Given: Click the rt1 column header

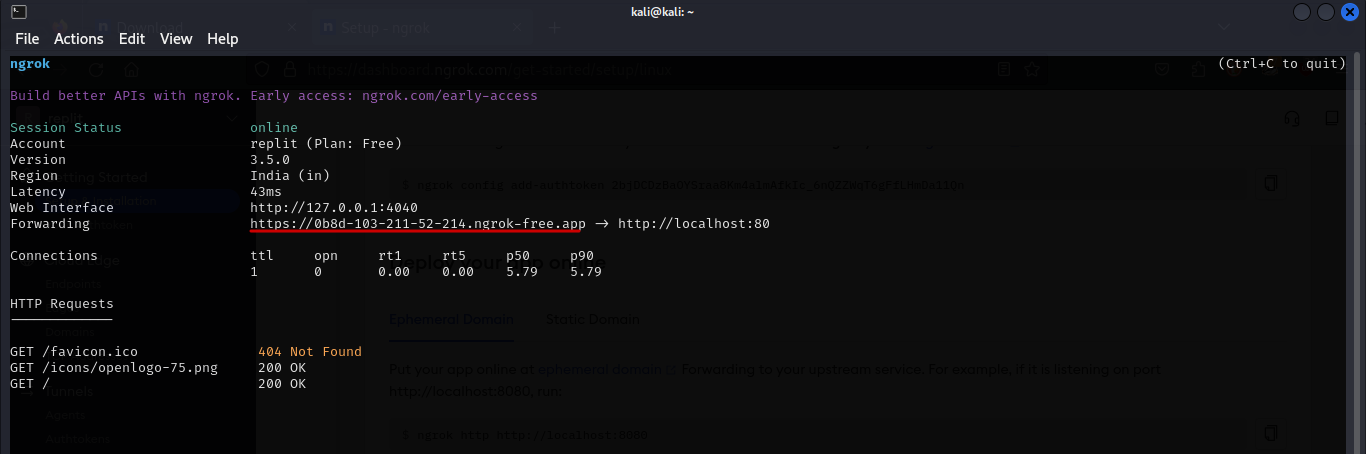Looking at the screenshot, I should pyautogui.click(x=390, y=256).
